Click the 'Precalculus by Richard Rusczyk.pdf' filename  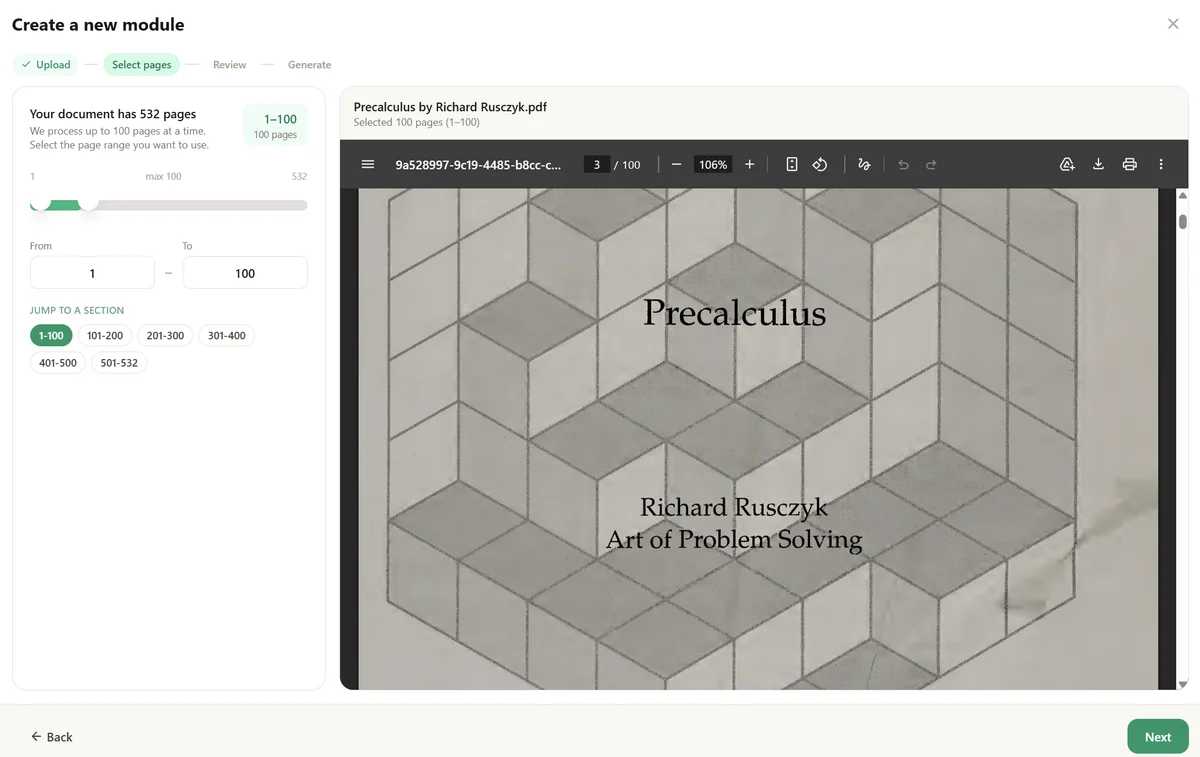[x=450, y=107]
